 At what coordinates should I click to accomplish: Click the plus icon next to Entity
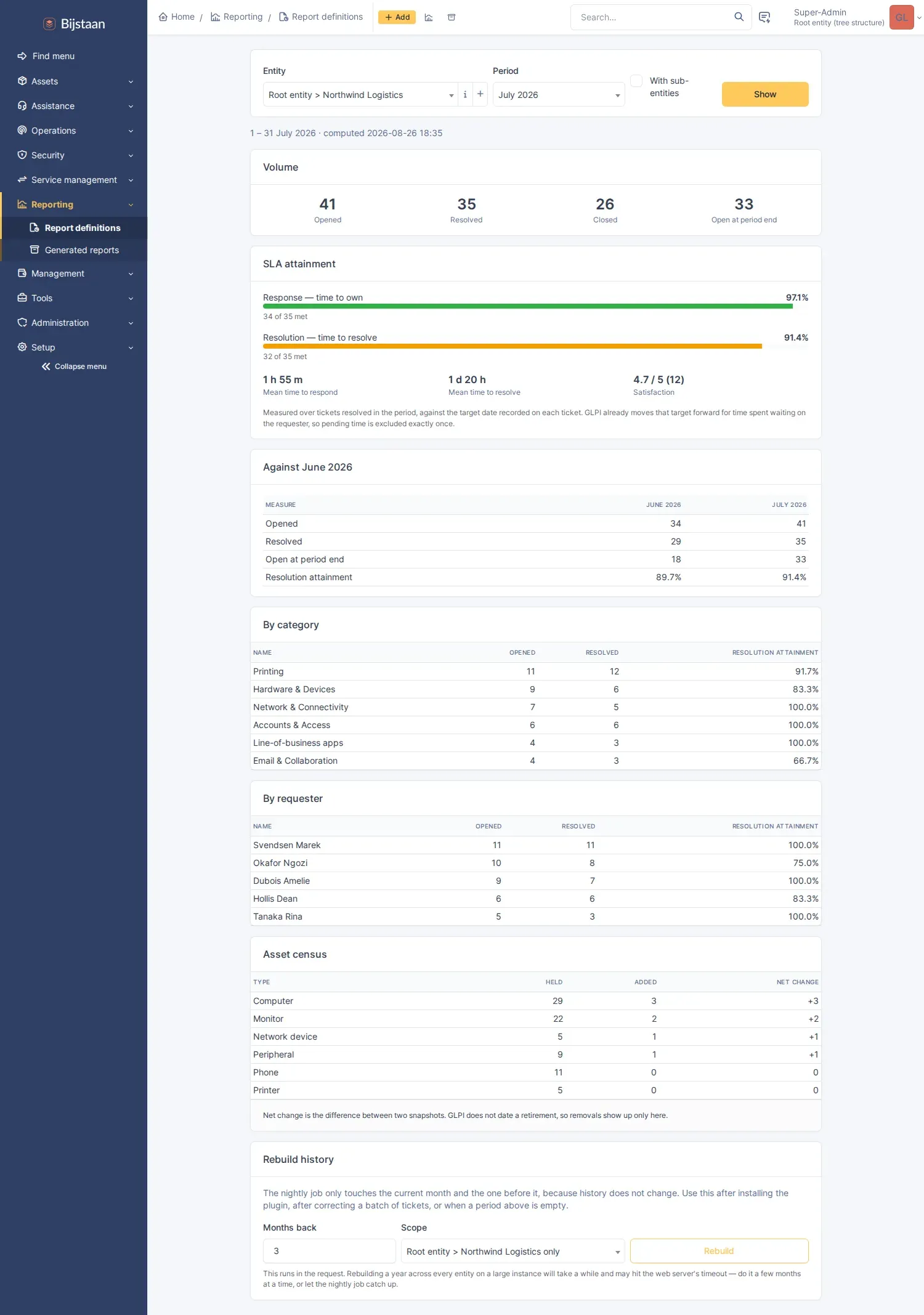click(x=480, y=94)
